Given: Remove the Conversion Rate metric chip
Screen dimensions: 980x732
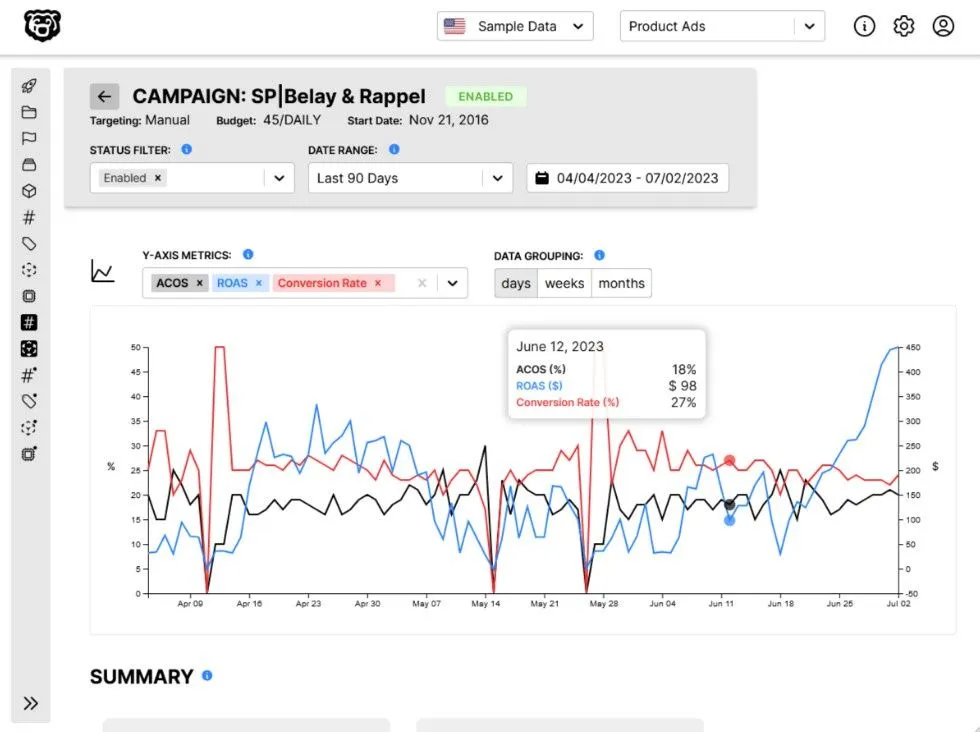Looking at the screenshot, I should click(378, 283).
